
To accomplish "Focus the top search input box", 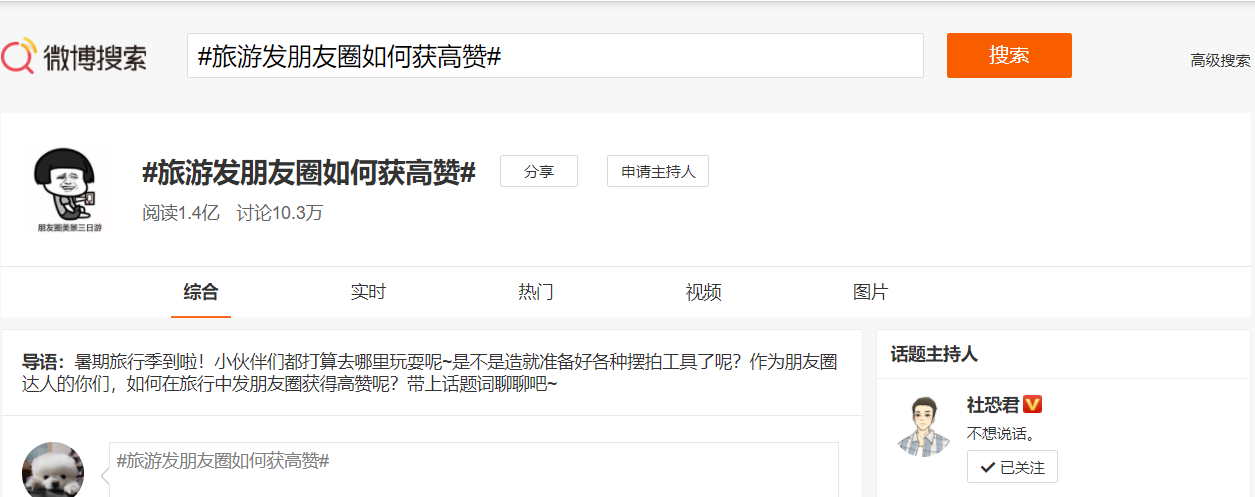I will [555, 56].
